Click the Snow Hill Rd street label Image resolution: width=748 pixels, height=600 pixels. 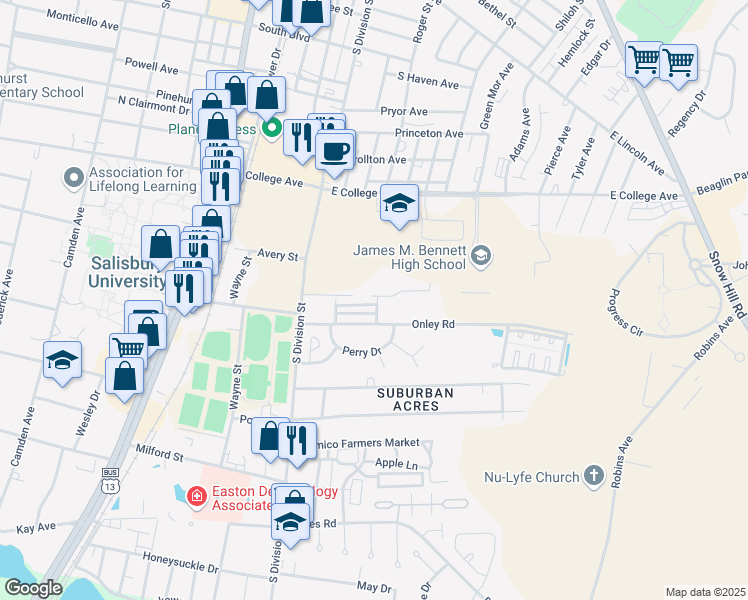point(727,285)
